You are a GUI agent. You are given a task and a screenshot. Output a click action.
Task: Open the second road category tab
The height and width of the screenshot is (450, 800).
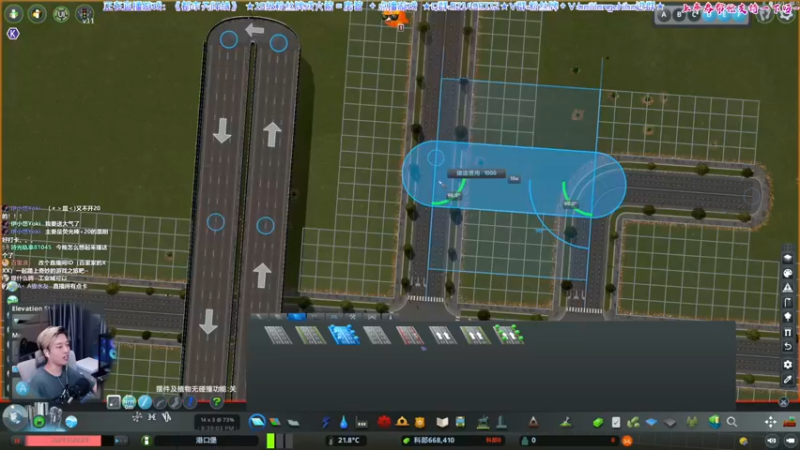click(x=278, y=317)
